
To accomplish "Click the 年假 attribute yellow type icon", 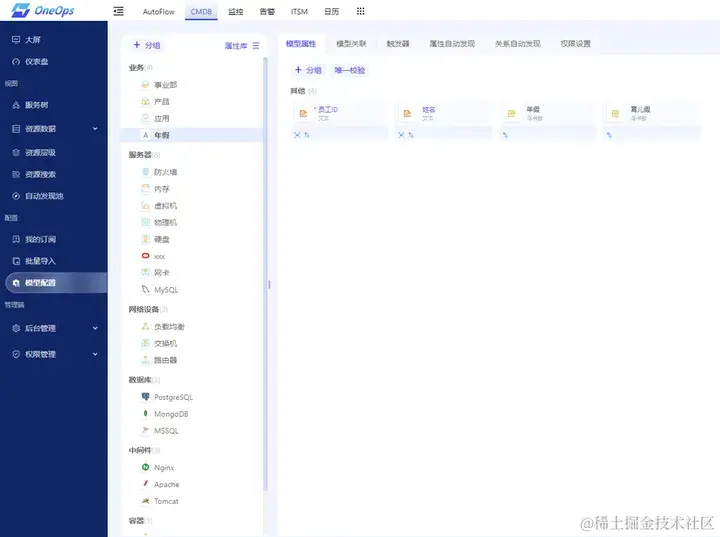I will click(x=511, y=113).
